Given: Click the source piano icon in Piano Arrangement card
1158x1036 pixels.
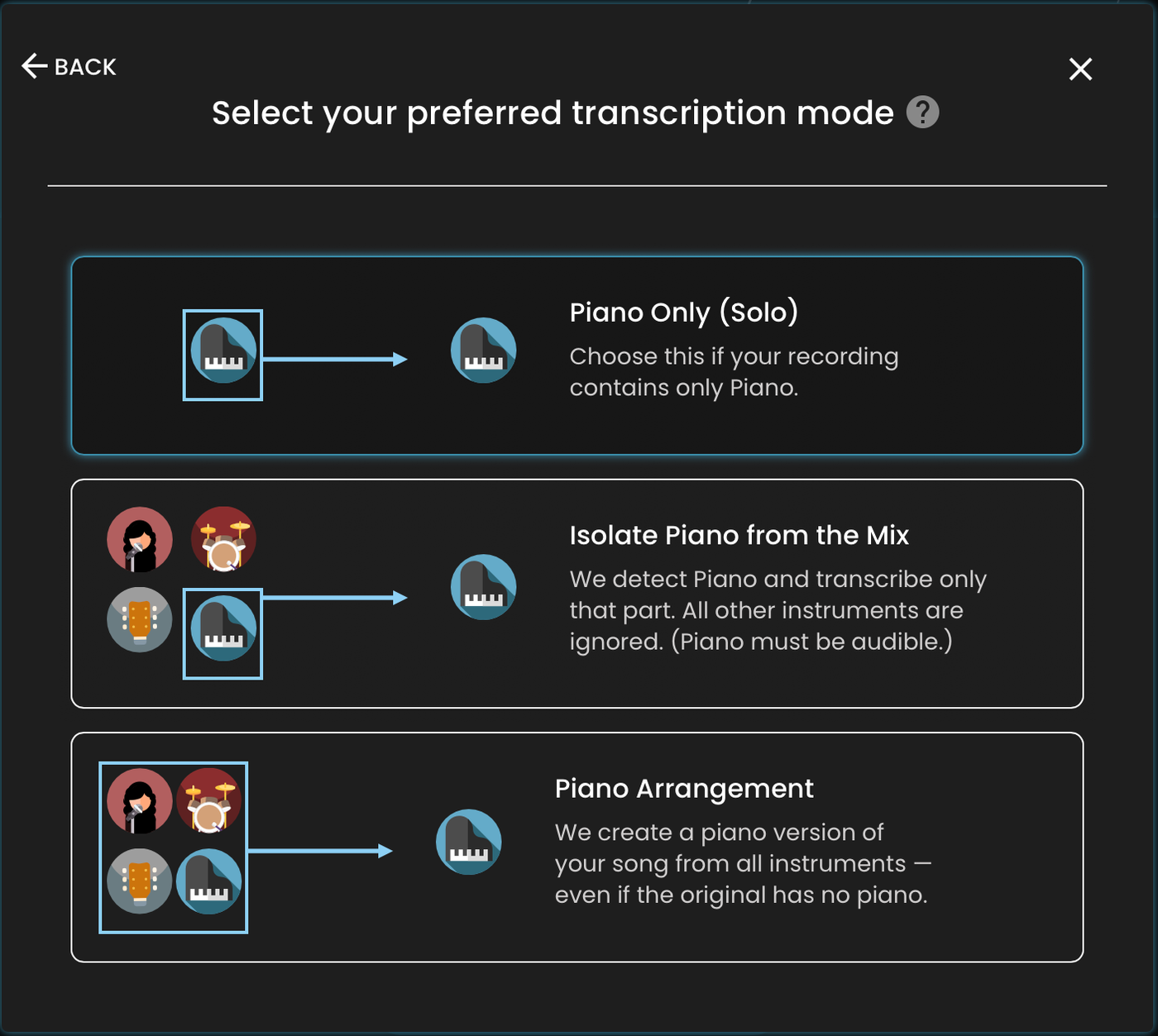Looking at the screenshot, I should click(x=209, y=881).
